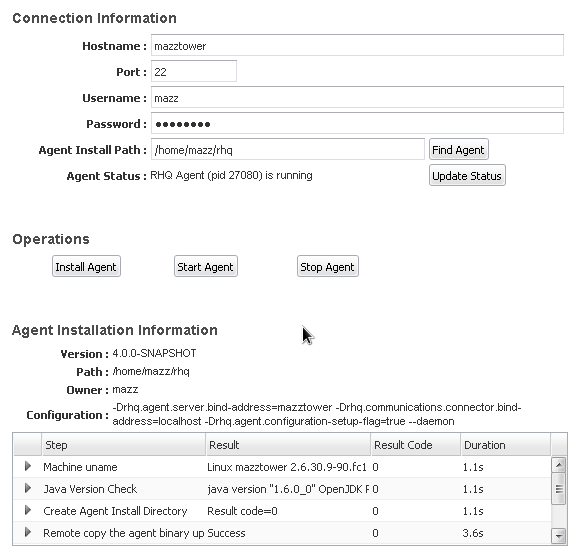Click the Hostname input field
The height and width of the screenshot is (556, 576).
(357, 45)
